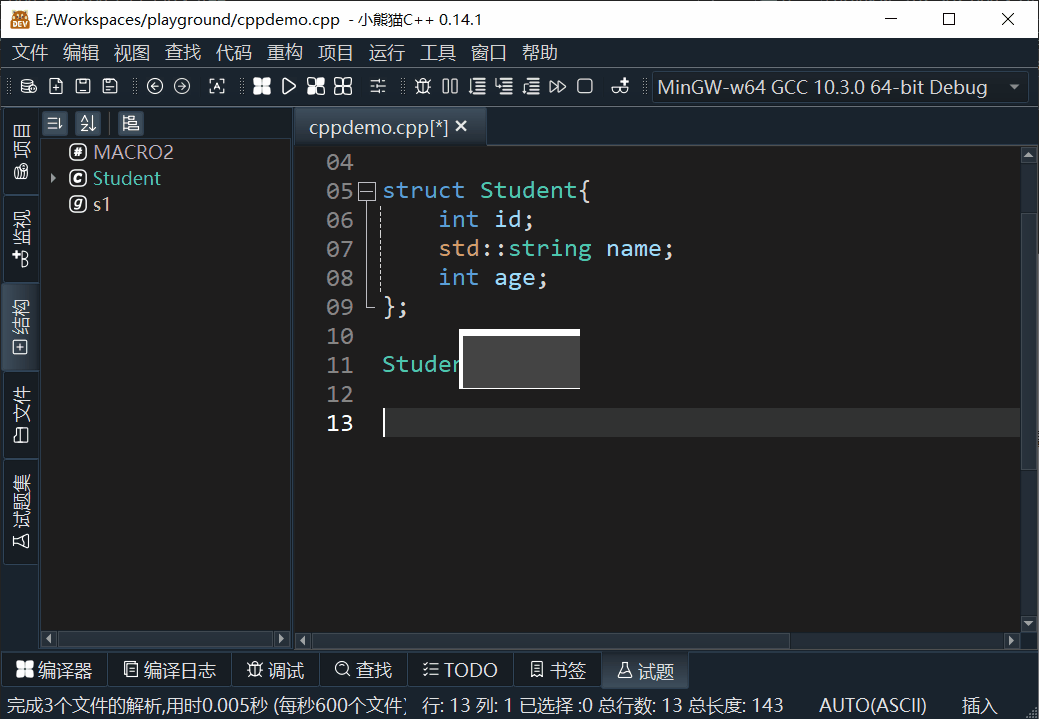The height and width of the screenshot is (719, 1039).
Task: Create a new file with the toolbar icon
Action: pyautogui.click(x=54, y=86)
